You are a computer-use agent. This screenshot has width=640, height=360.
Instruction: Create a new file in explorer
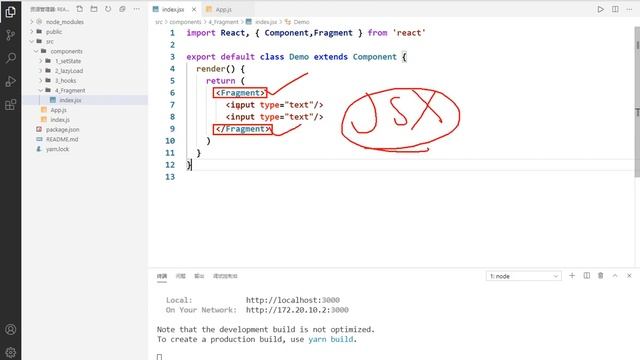point(80,9)
